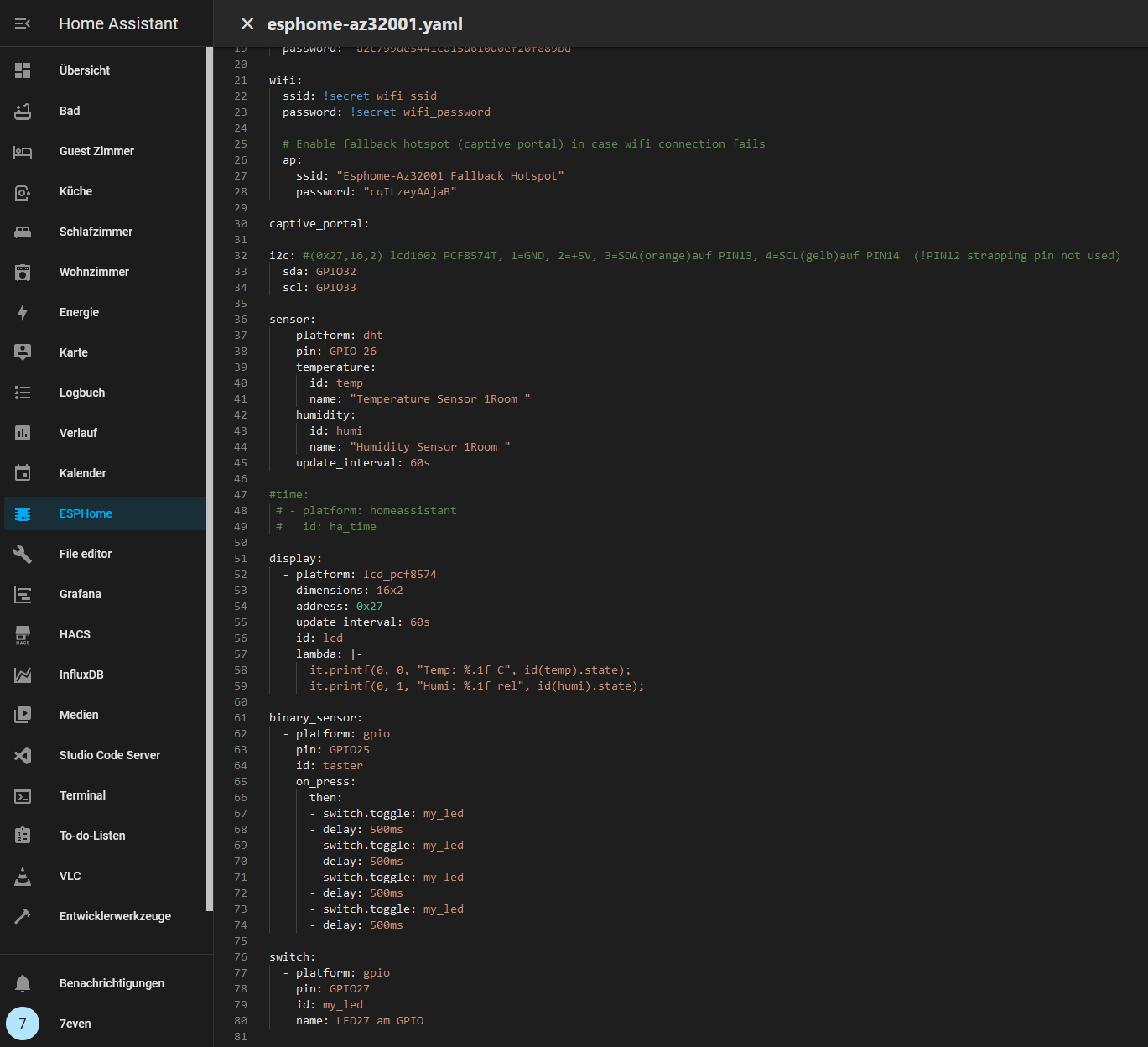Click the Home Assistant title
Screen dimensions: 1148x1047
[118, 23]
